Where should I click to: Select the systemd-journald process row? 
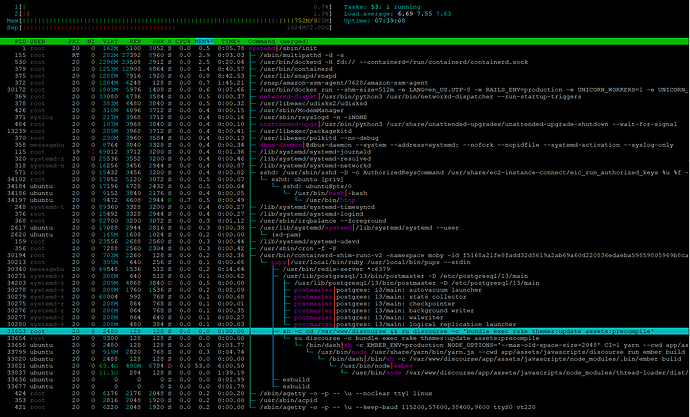[x=345, y=152]
